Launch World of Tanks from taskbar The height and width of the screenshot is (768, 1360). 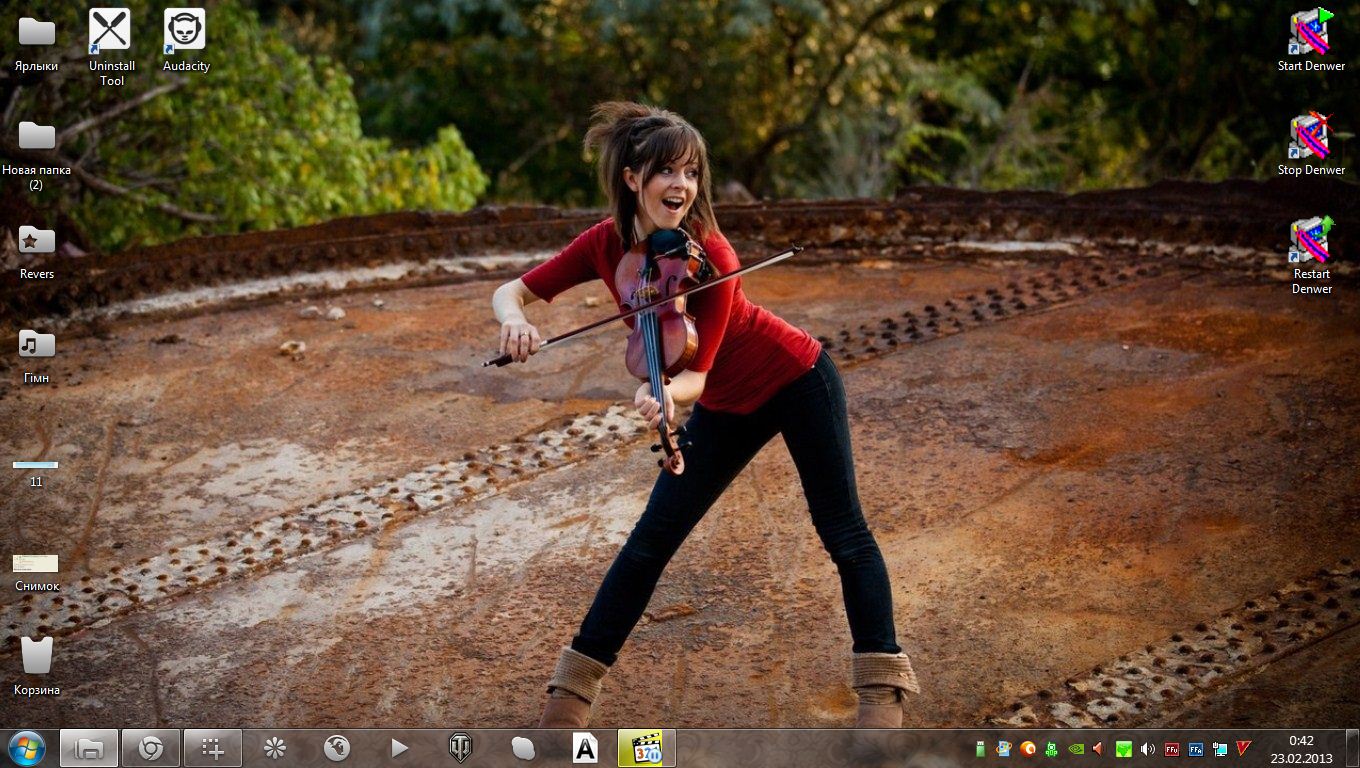460,747
